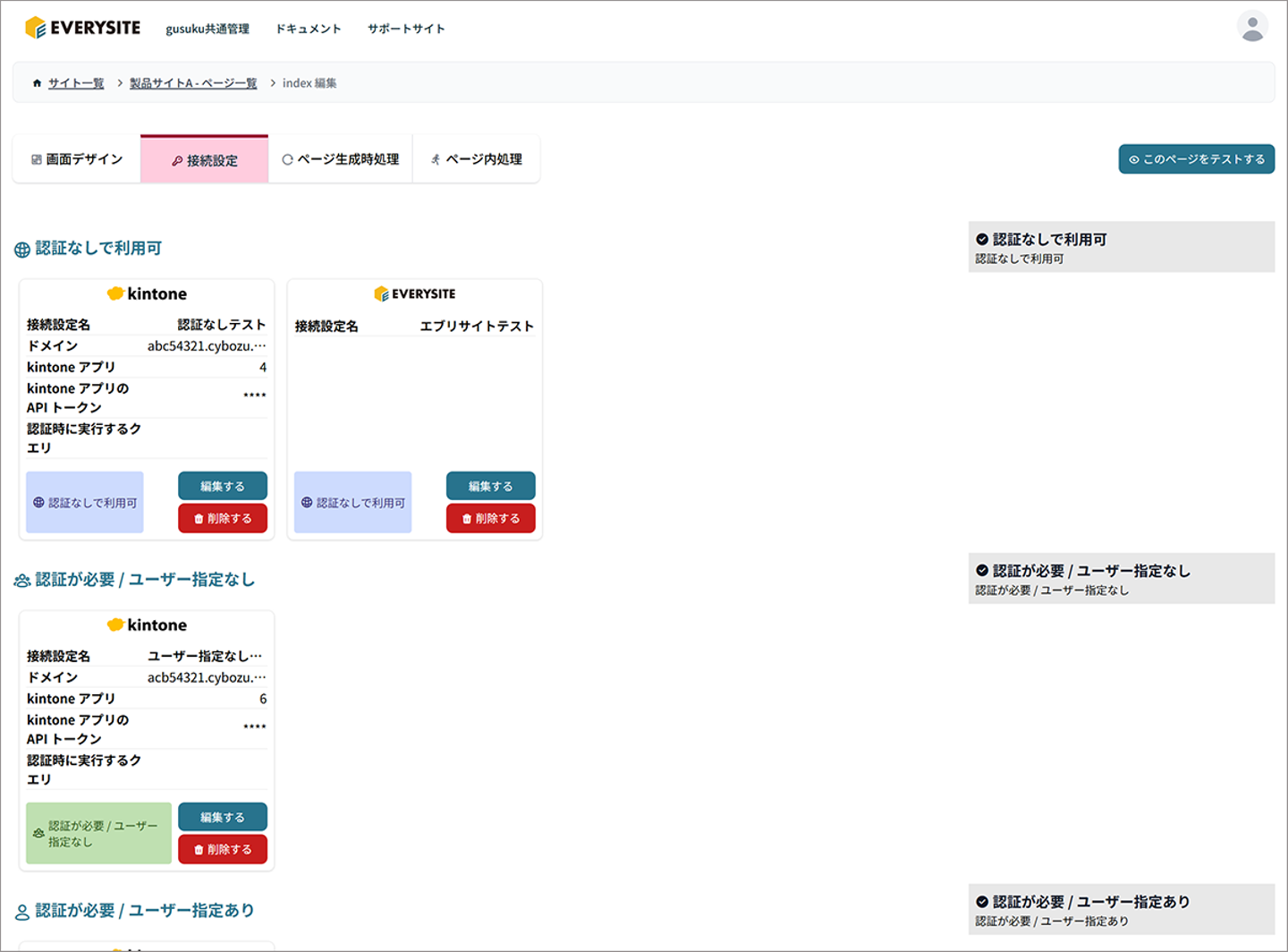Click check icon in ユーザー指定あり side panel
This screenshot has height=952, width=1288.
(x=982, y=902)
